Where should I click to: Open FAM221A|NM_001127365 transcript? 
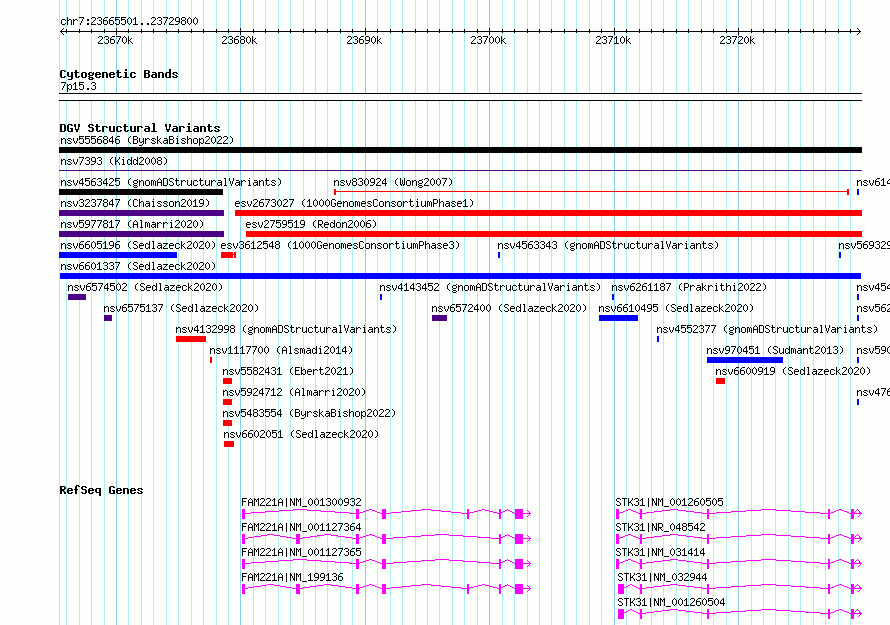pyautogui.click(x=301, y=552)
